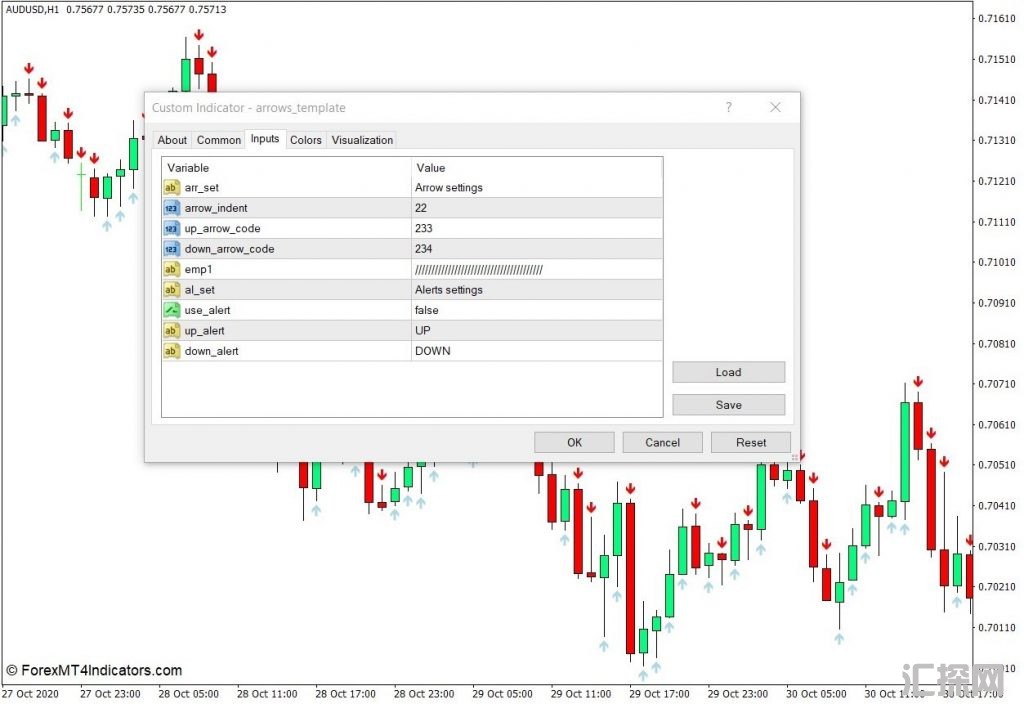
Task: Select the al_set string type icon
Action: pos(171,290)
